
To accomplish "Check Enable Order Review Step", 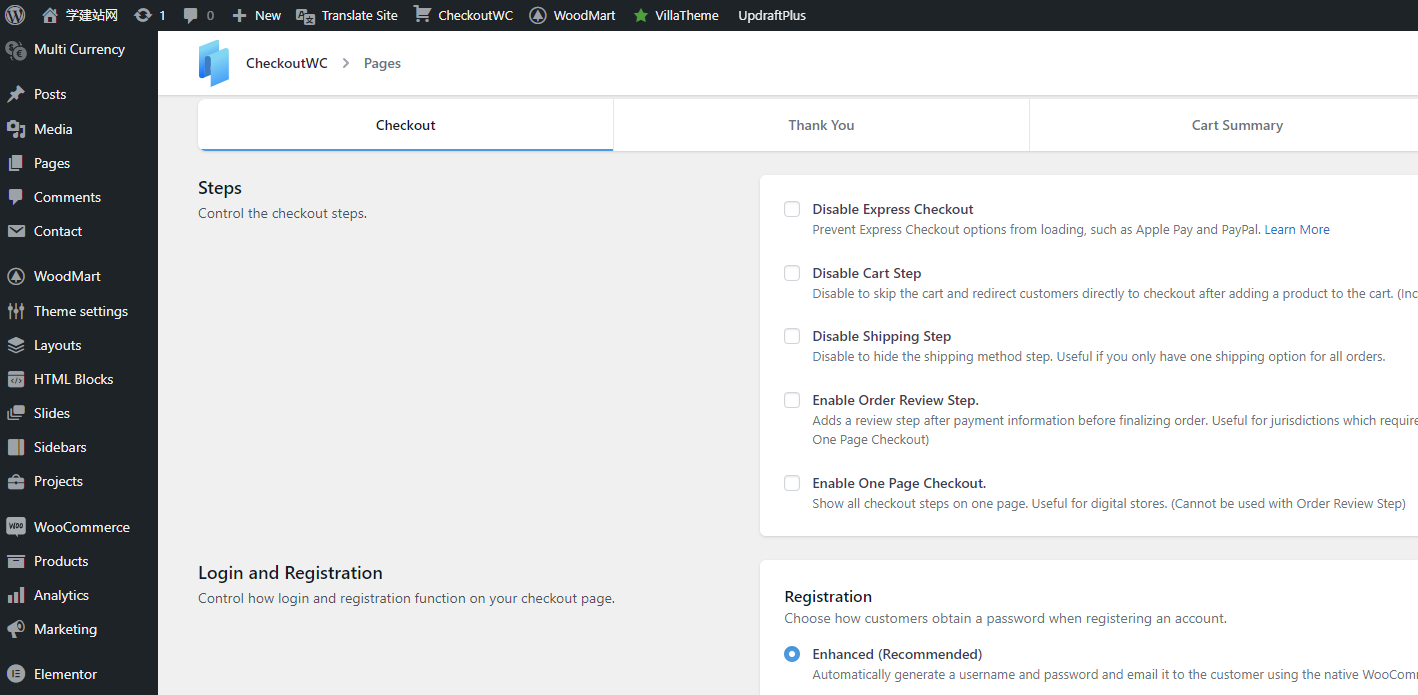I will [x=792, y=400].
